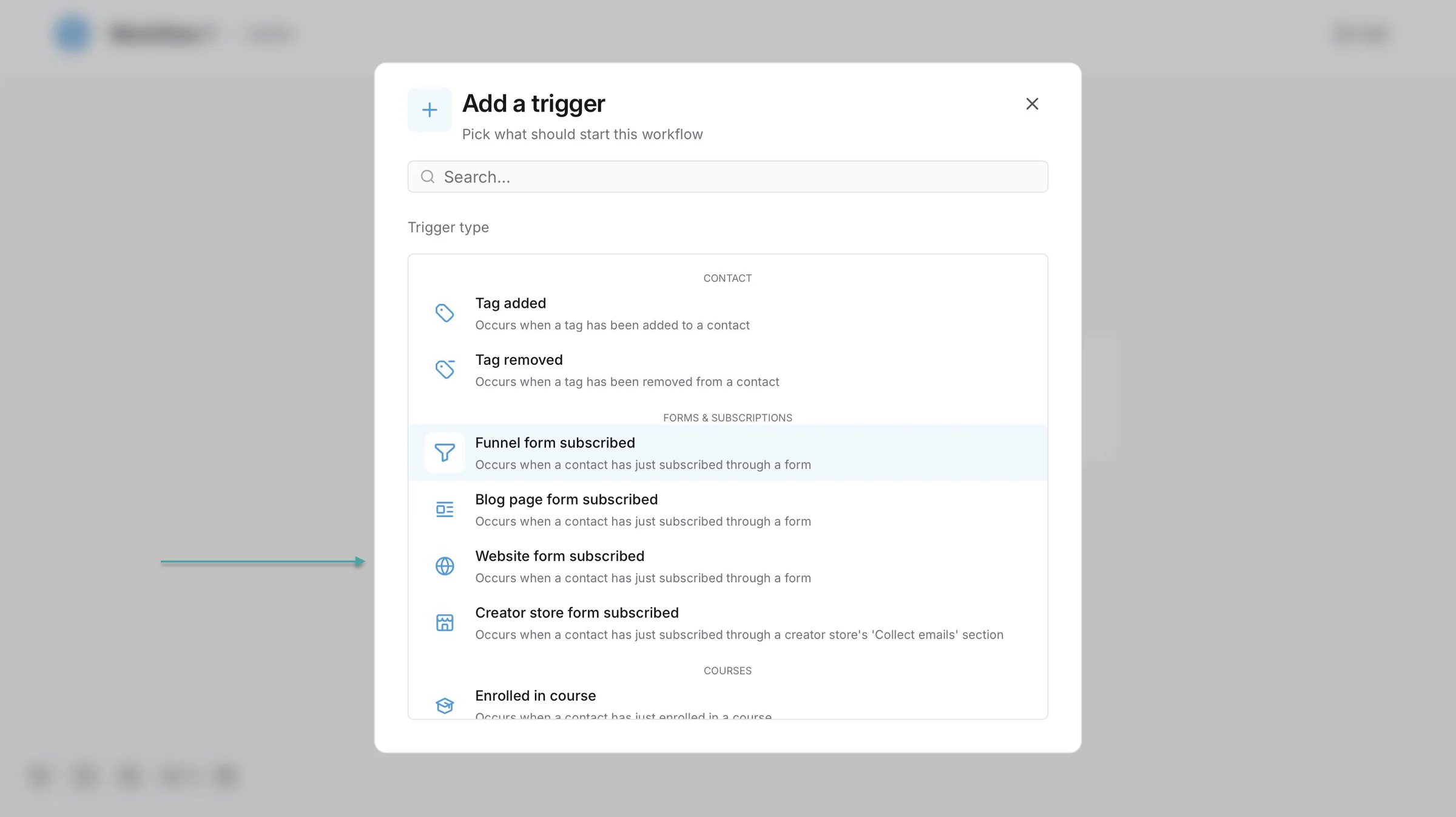Click the Creator store form storefront icon

[445, 623]
